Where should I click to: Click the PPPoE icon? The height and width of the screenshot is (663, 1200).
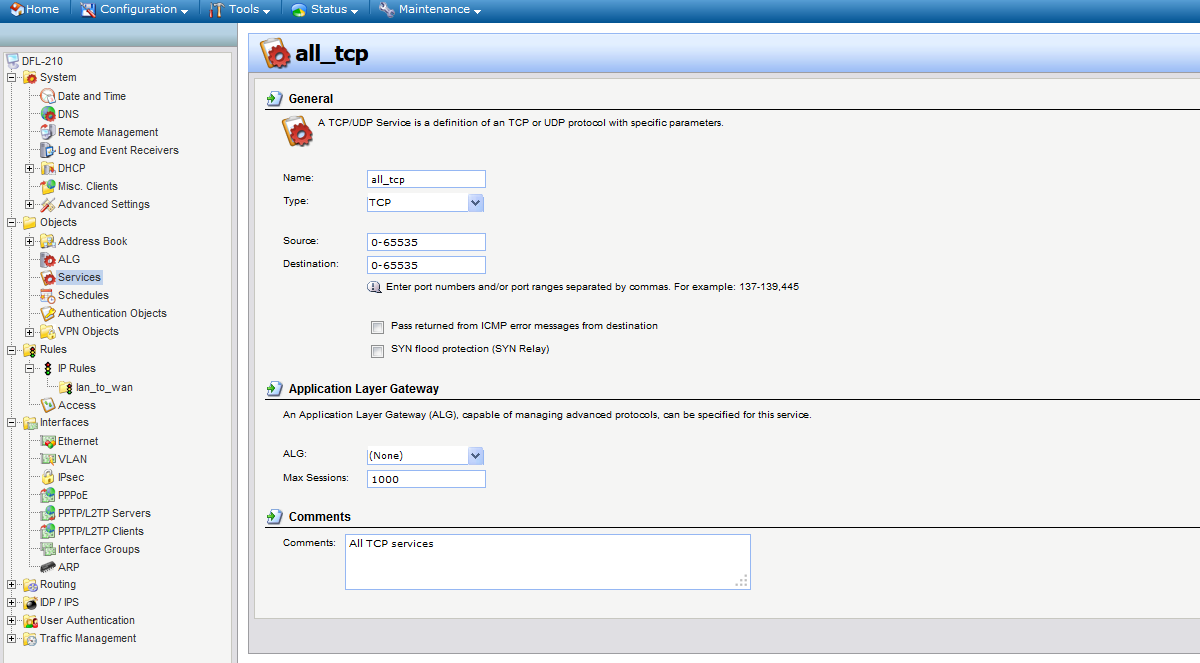48,495
